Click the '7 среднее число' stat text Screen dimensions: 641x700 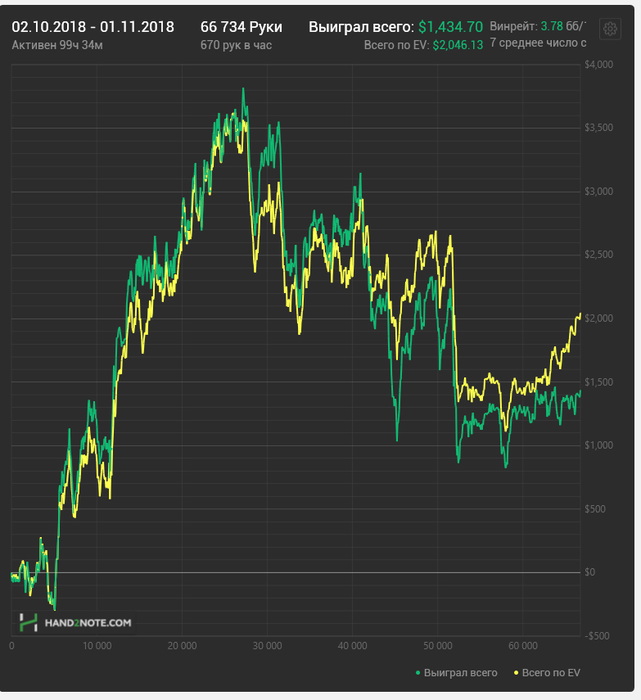tap(538, 43)
